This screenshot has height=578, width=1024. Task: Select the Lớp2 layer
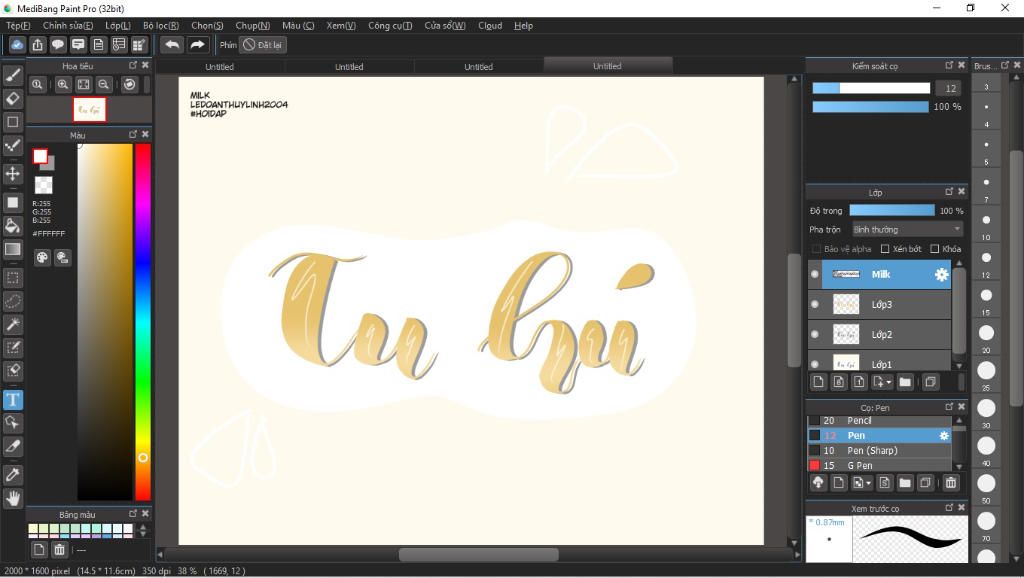879,334
